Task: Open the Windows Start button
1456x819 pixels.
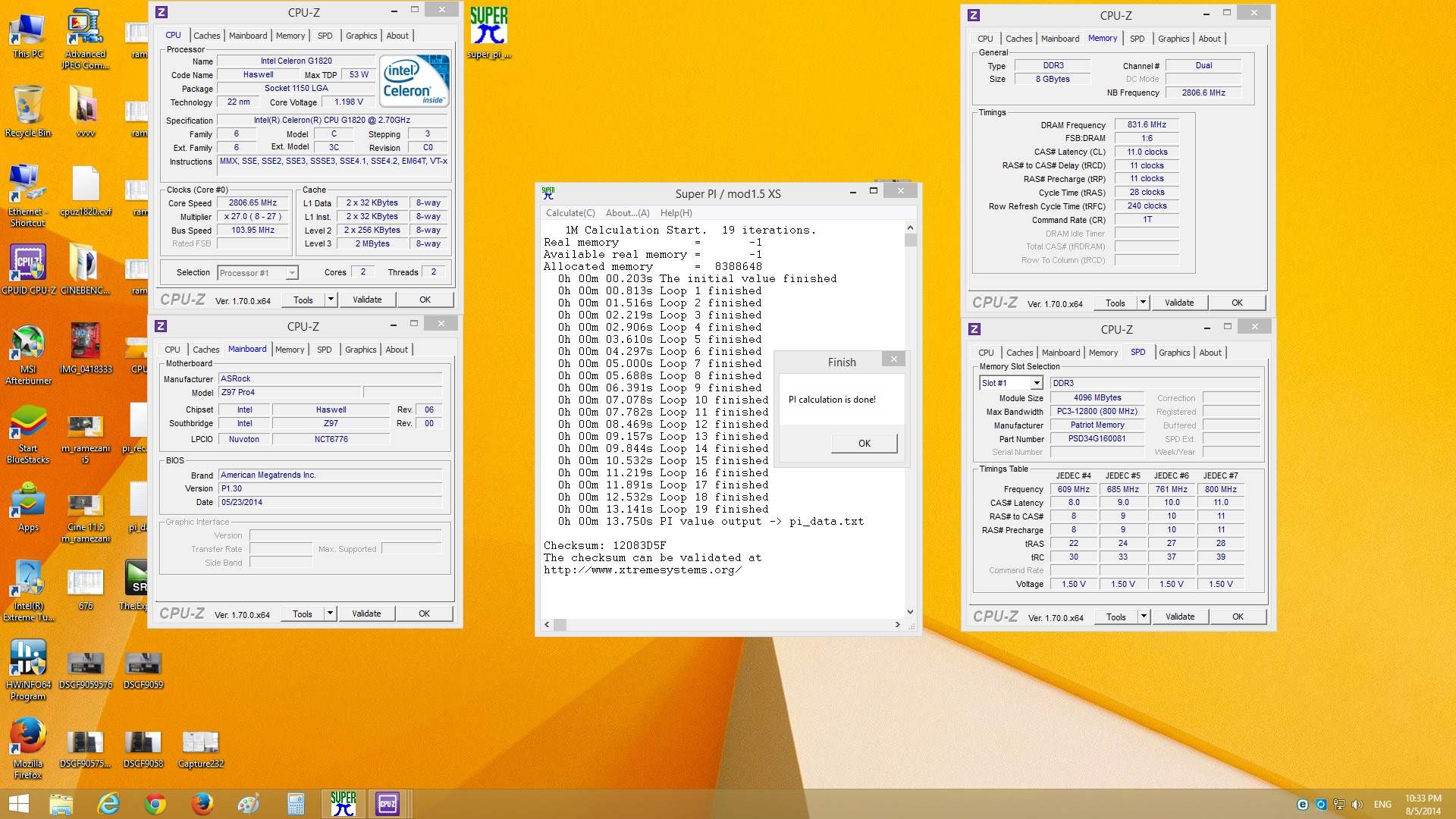Action: click(x=18, y=804)
